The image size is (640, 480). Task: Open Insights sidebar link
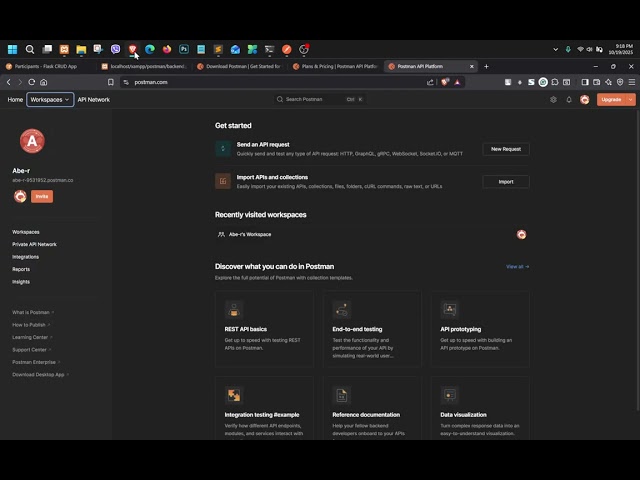(21, 282)
